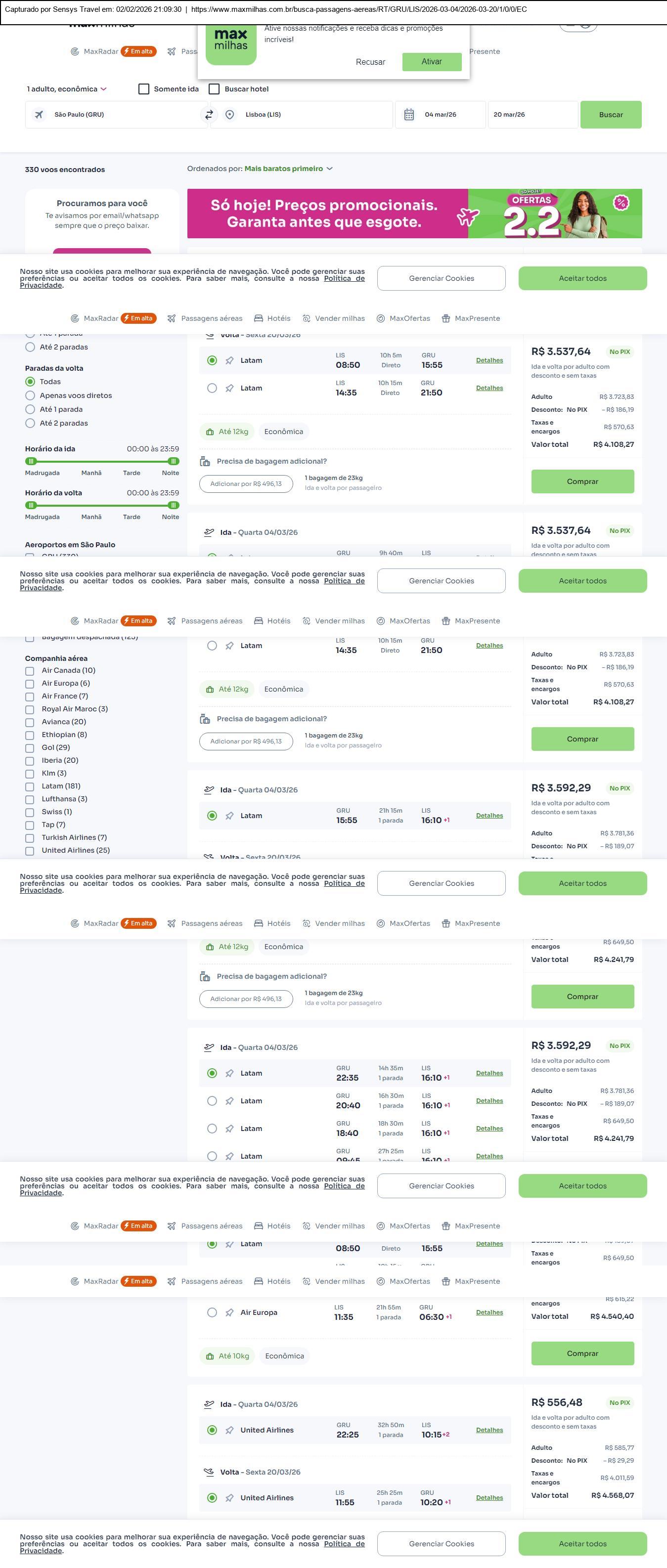The width and height of the screenshot is (667, 1568).
Task: Click the location pin icon in Lisboa field
Action: click(x=229, y=114)
